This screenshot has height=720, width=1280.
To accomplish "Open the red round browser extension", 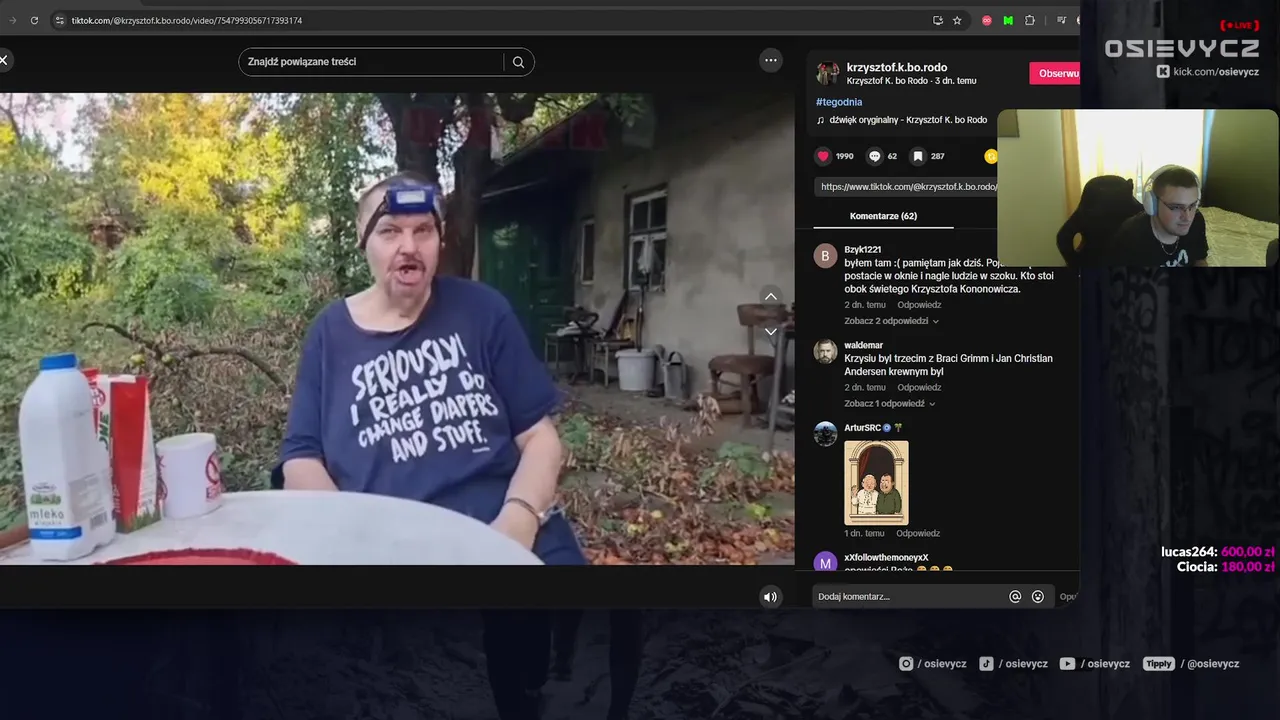I will [987, 20].
